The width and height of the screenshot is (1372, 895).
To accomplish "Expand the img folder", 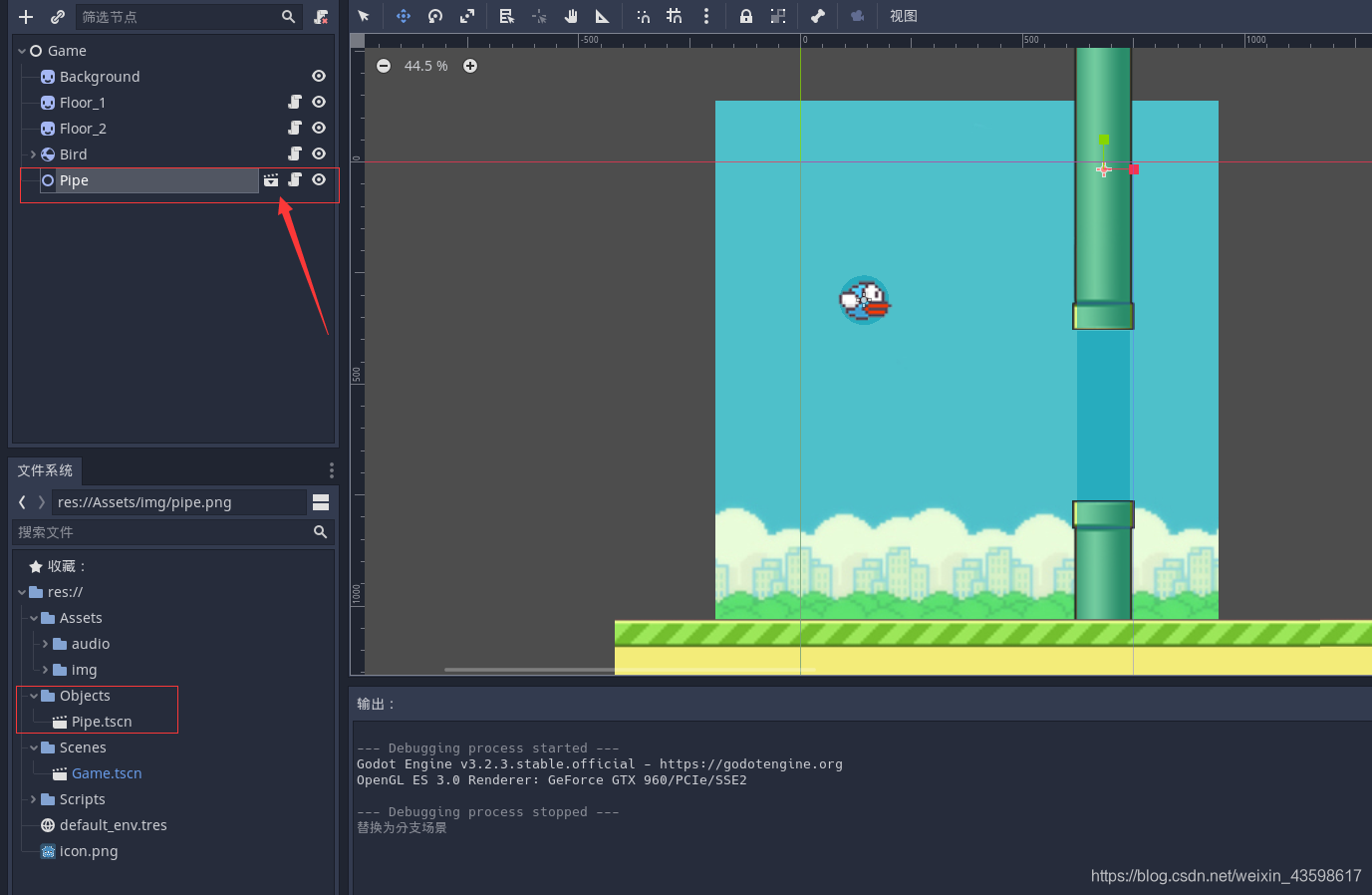I will (45, 670).
